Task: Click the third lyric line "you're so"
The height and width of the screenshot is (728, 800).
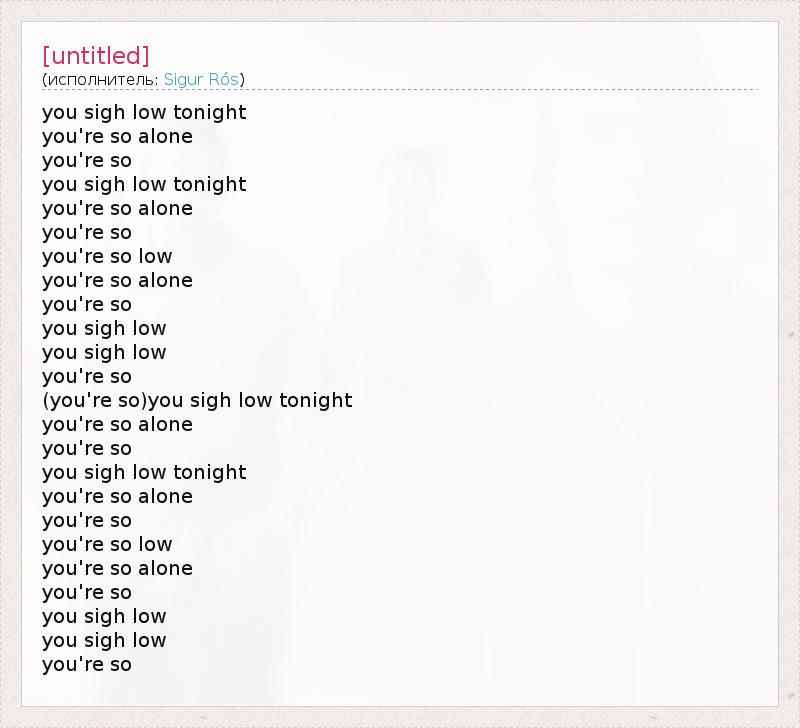Action: 87,160
